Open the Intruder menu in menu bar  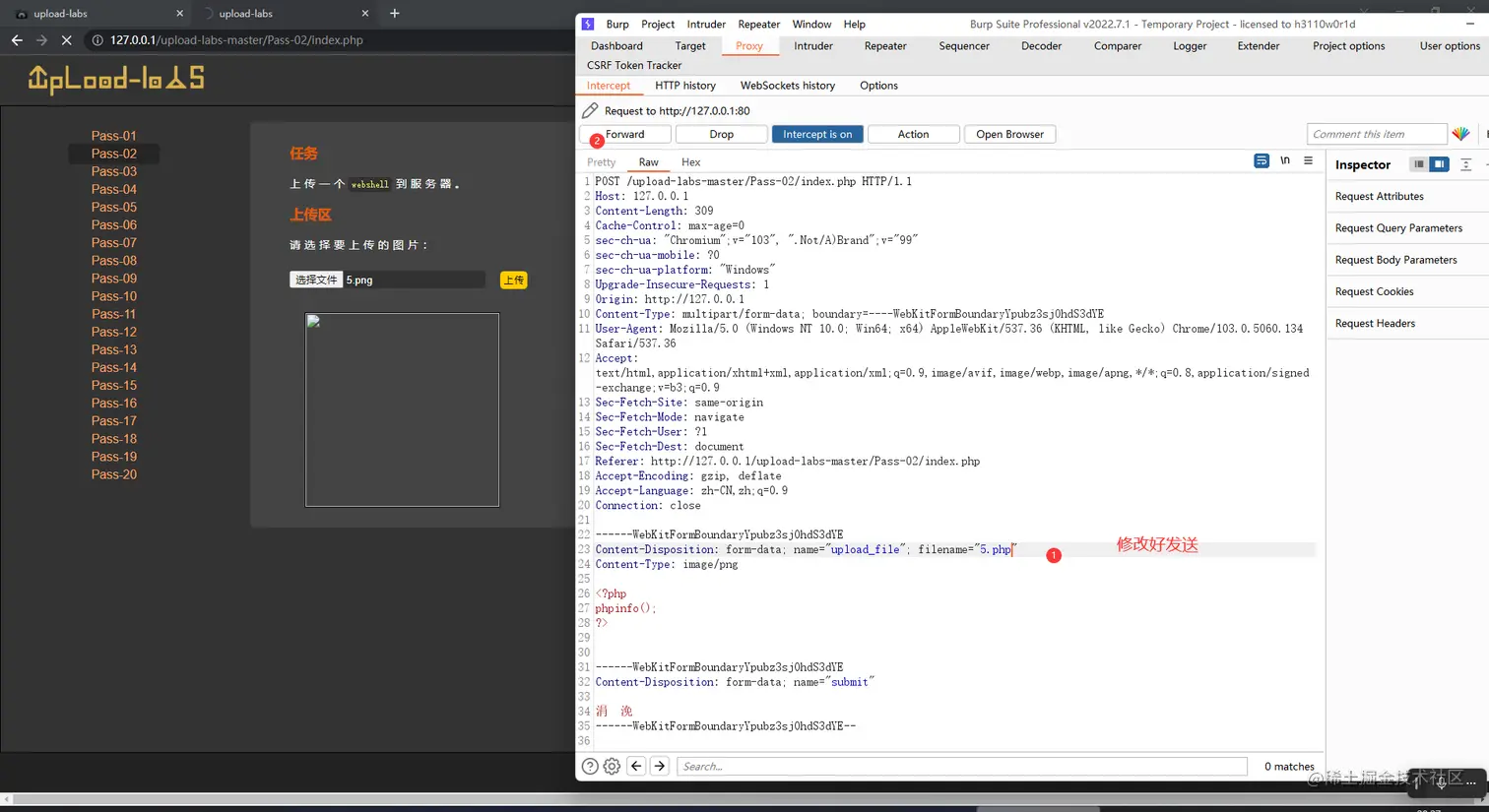point(706,24)
